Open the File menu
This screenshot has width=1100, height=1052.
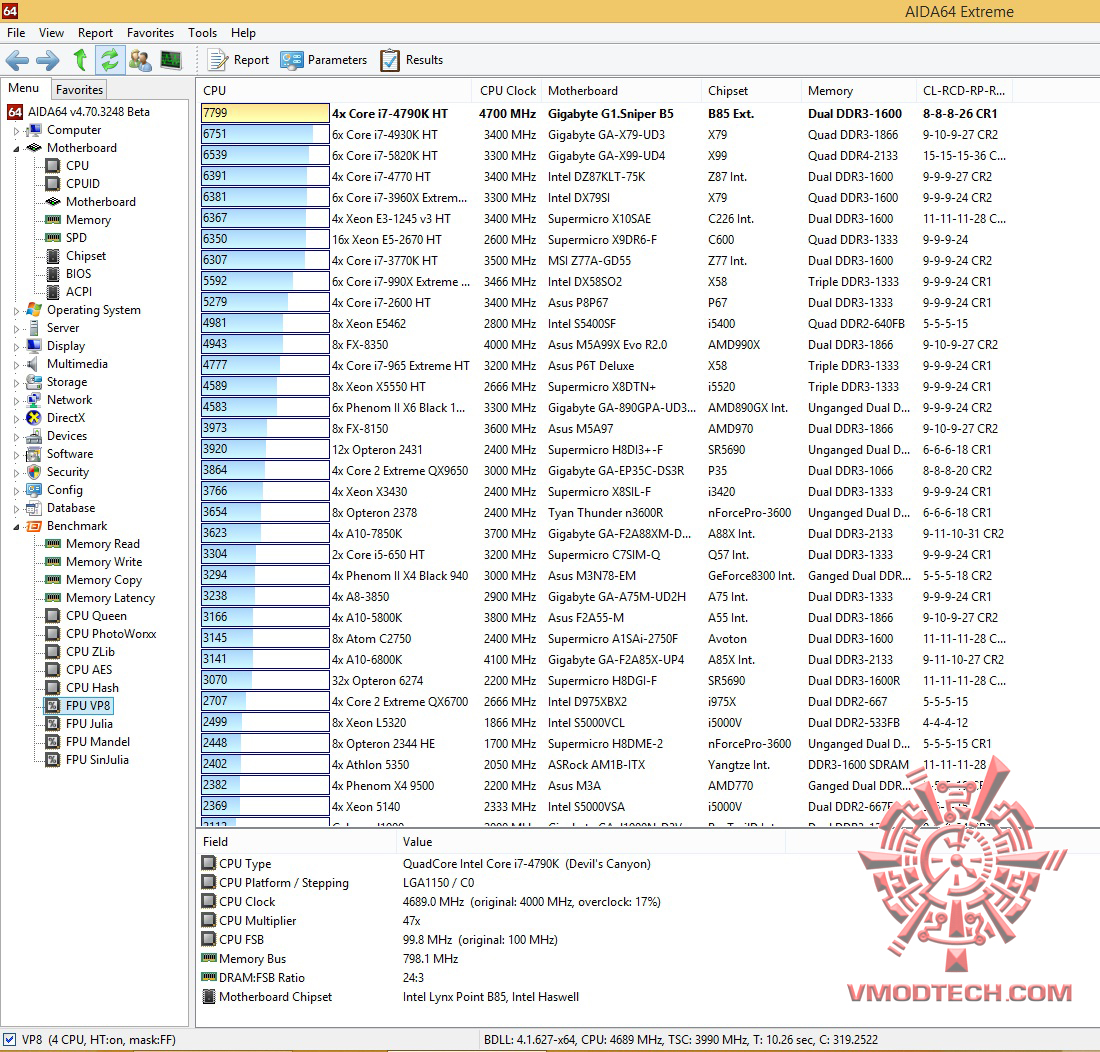tap(16, 33)
